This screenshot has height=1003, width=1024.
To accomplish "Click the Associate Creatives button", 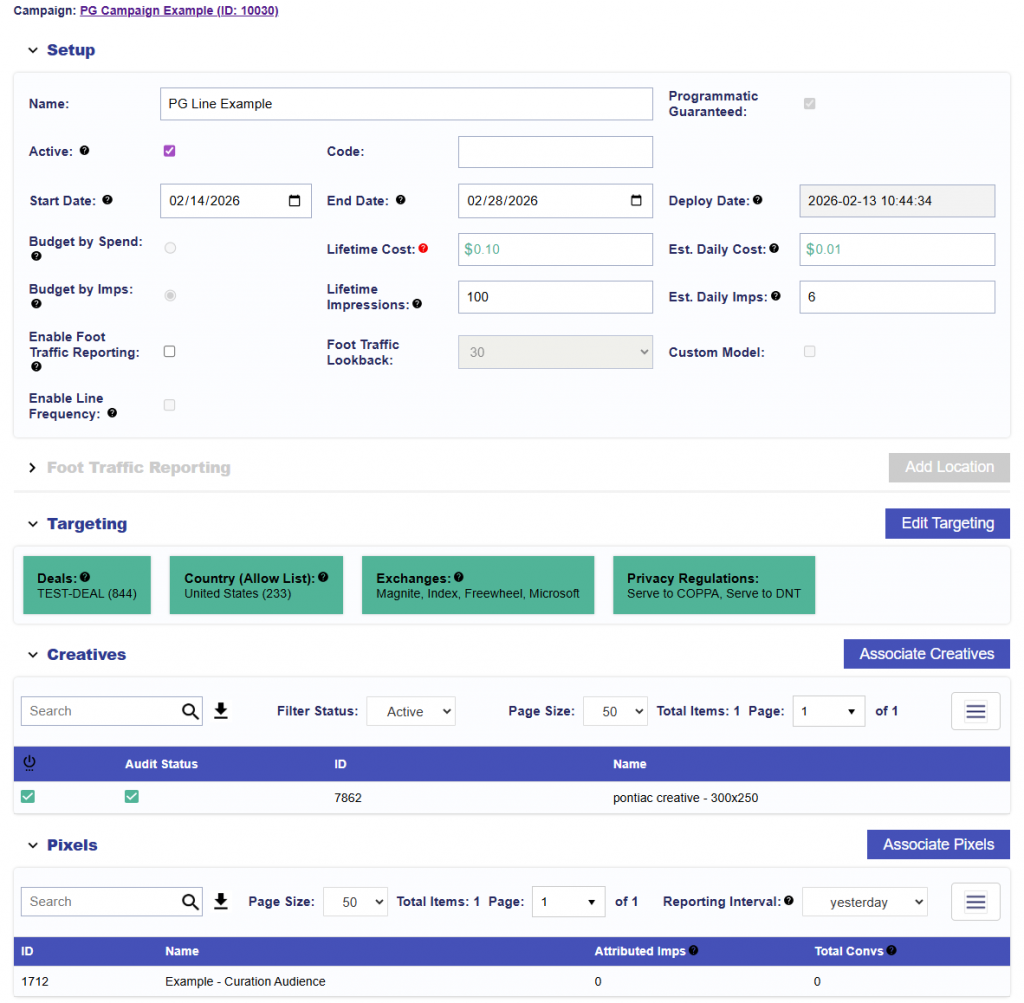I will pos(926,654).
